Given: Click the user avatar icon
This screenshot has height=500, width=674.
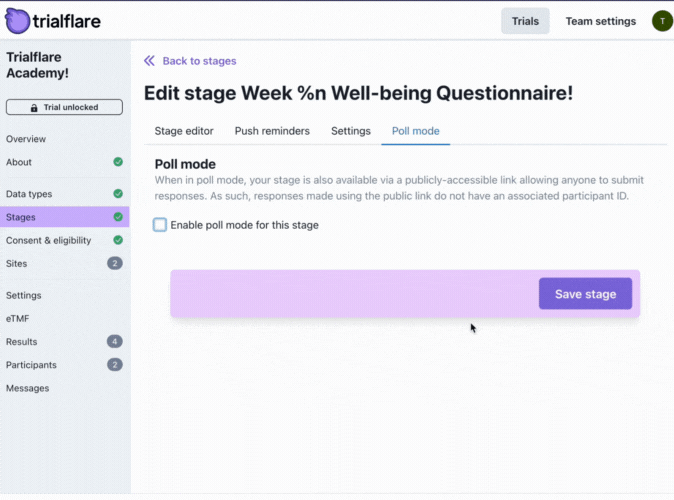Looking at the screenshot, I should tap(661, 21).
